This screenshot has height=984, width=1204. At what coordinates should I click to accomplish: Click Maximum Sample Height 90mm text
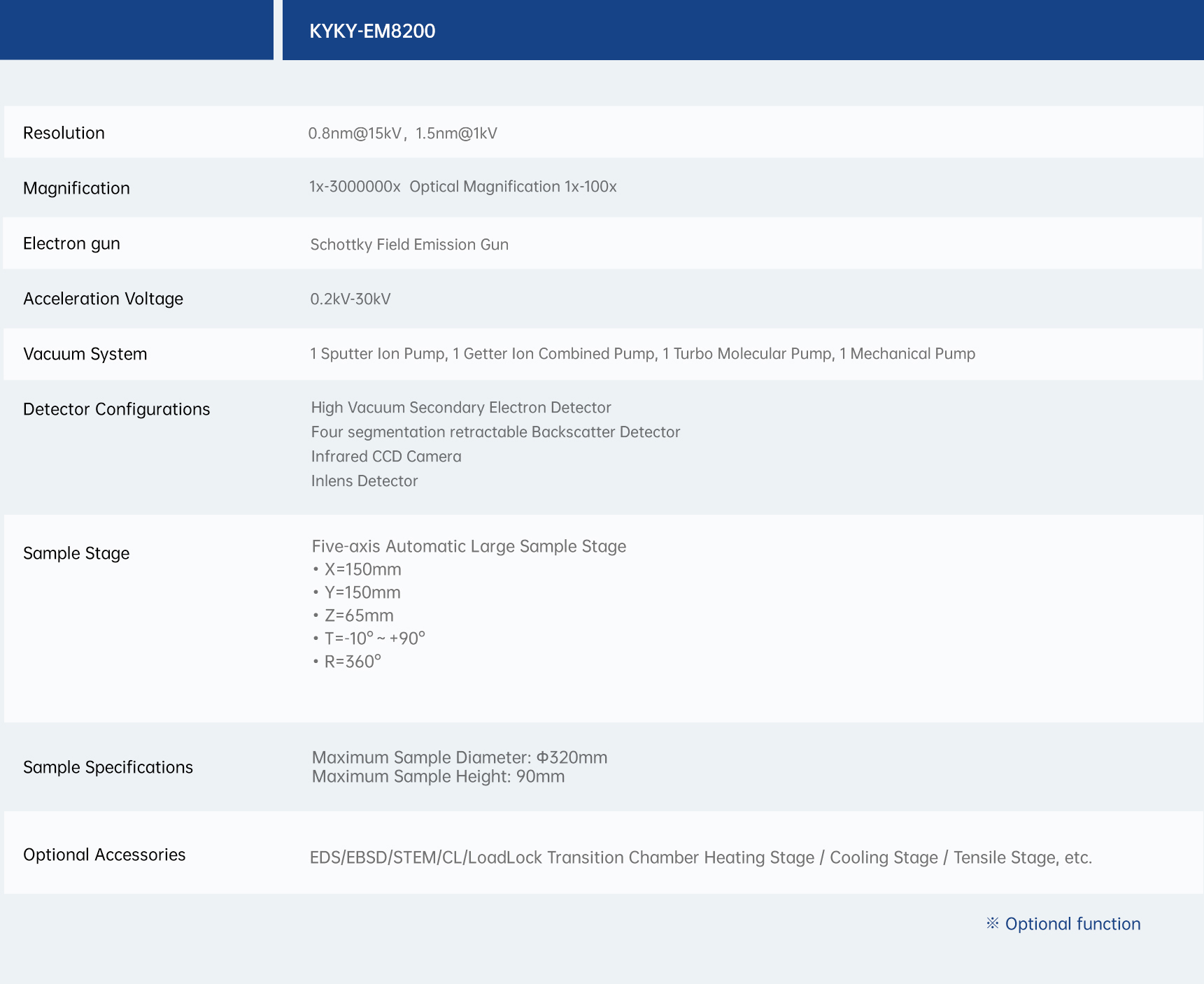438,776
